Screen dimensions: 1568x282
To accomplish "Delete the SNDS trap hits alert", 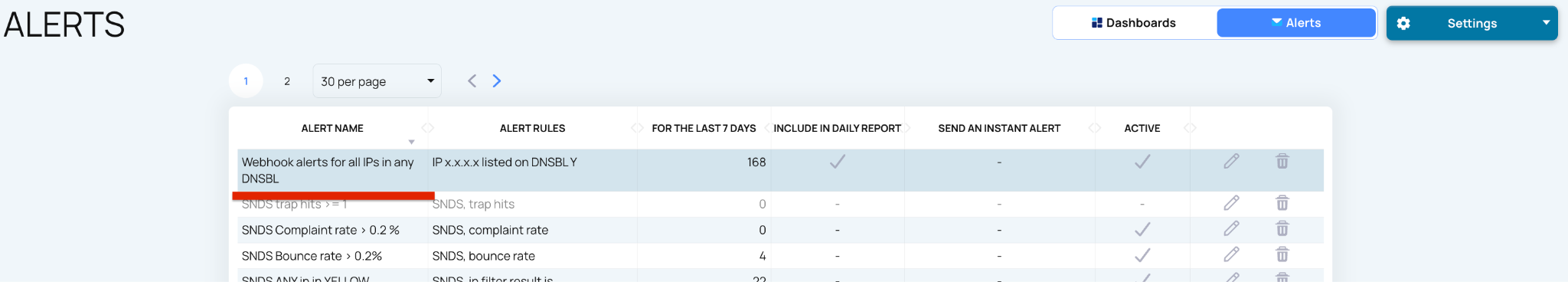I will pyautogui.click(x=1282, y=203).
